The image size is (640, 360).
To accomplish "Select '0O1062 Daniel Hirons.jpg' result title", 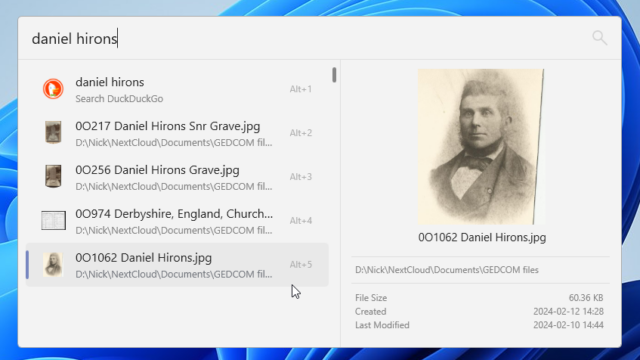I will [x=144, y=258].
